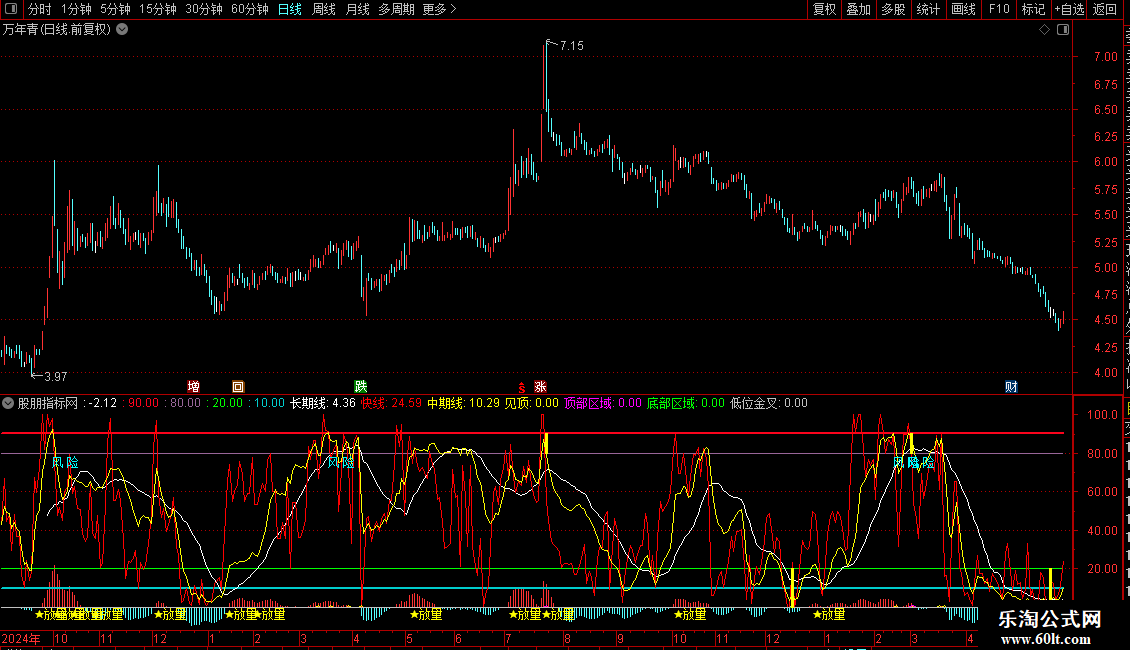
Task: Select the 30分钟 period
Action: tap(204, 9)
